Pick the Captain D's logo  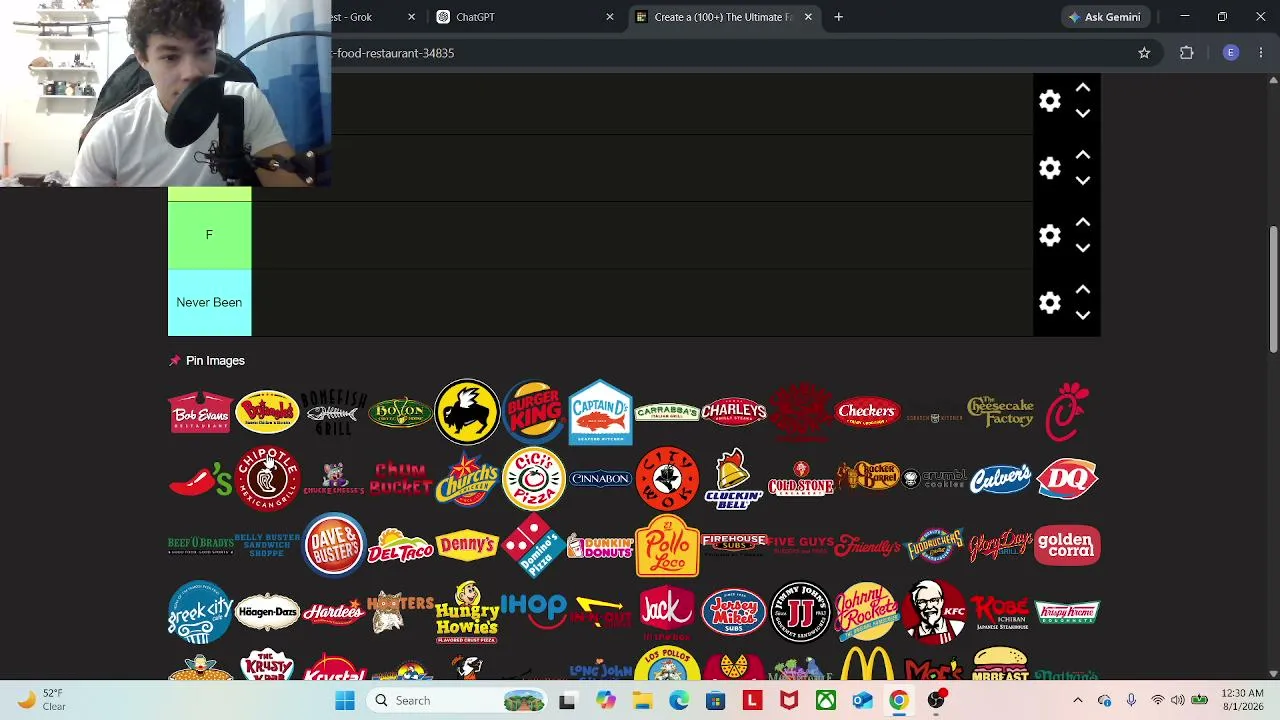point(600,412)
